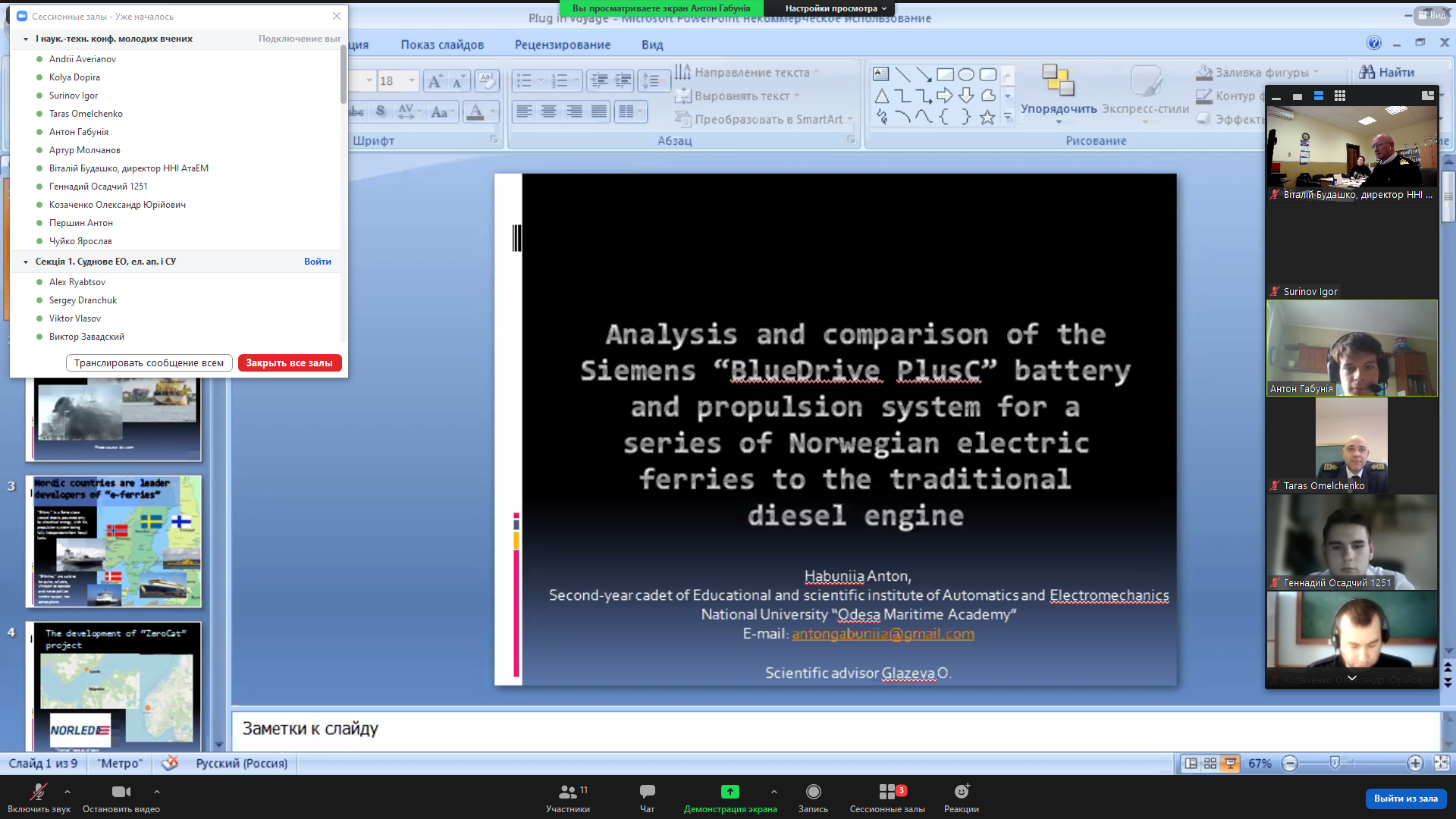Screen dimensions: 1456x819
Task: Justify text
Action: 599,111
